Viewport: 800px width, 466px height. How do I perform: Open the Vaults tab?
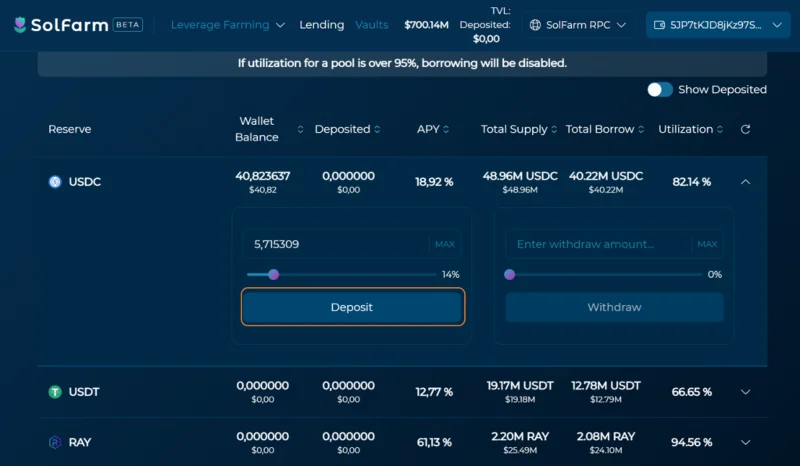pos(371,24)
